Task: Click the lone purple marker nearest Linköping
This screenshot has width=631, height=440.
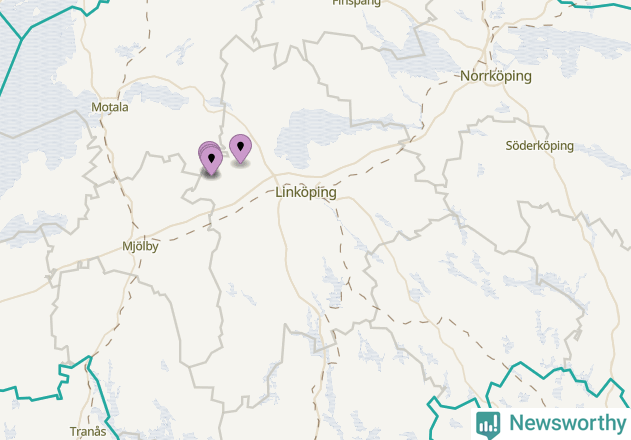Action: (x=241, y=148)
